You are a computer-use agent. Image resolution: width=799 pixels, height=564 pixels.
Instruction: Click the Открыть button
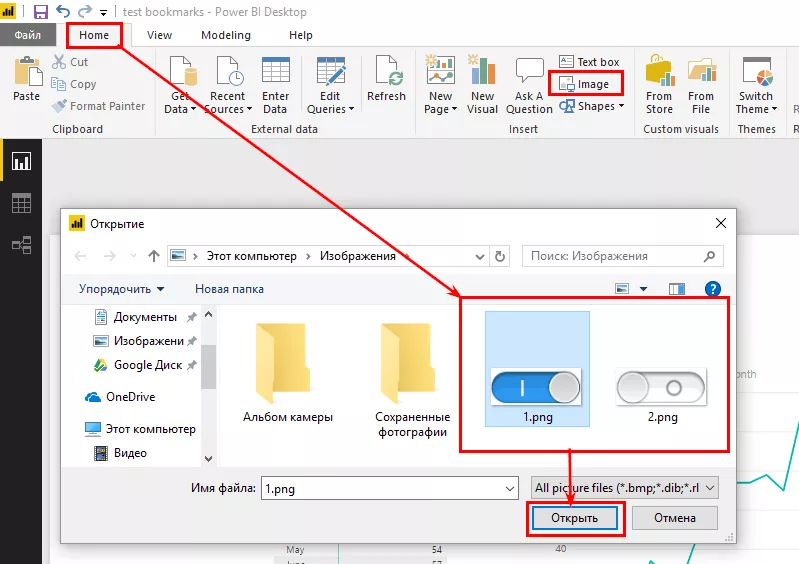pos(574,518)
